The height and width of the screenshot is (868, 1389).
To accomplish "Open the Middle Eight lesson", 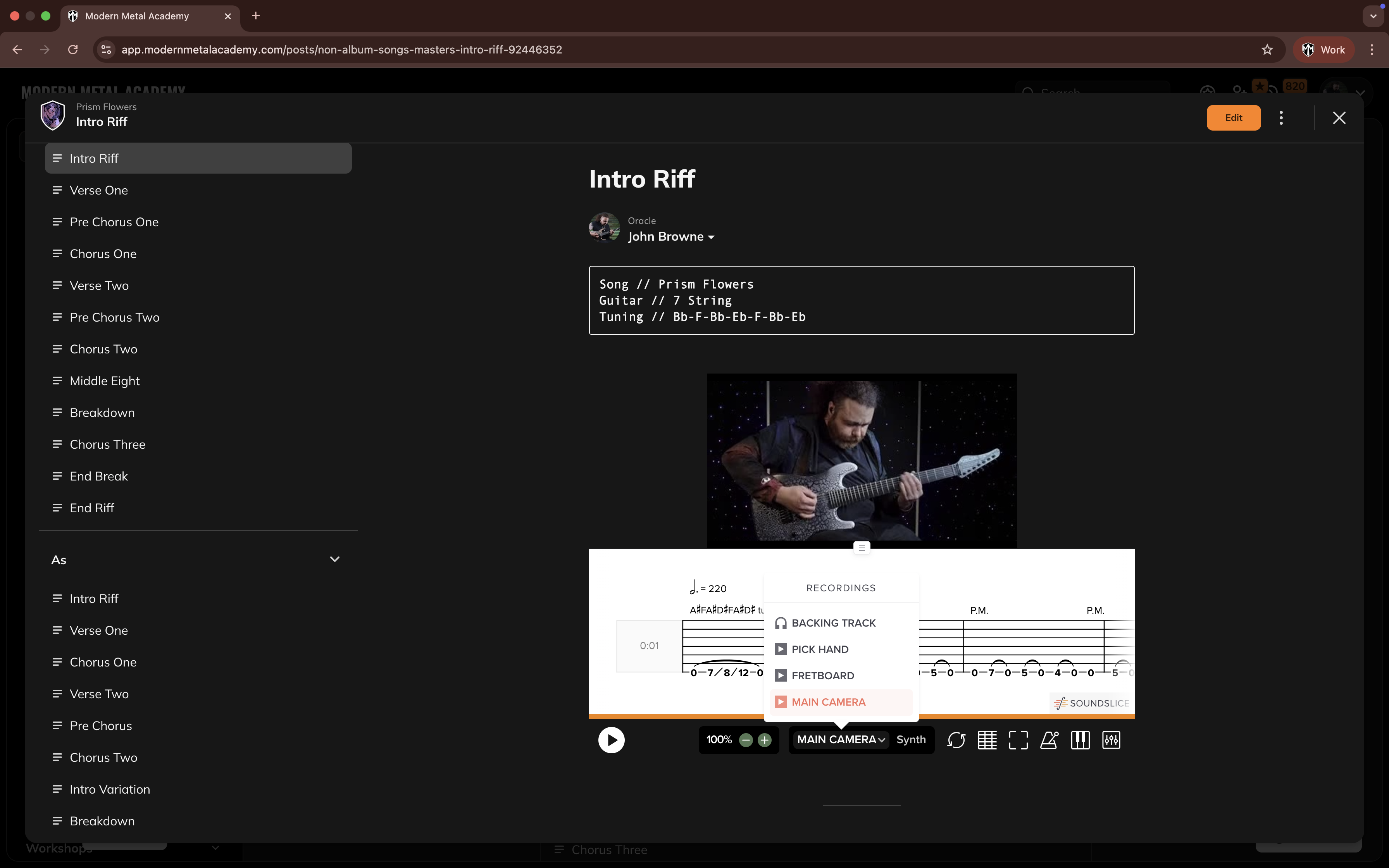I will [105, 381].
